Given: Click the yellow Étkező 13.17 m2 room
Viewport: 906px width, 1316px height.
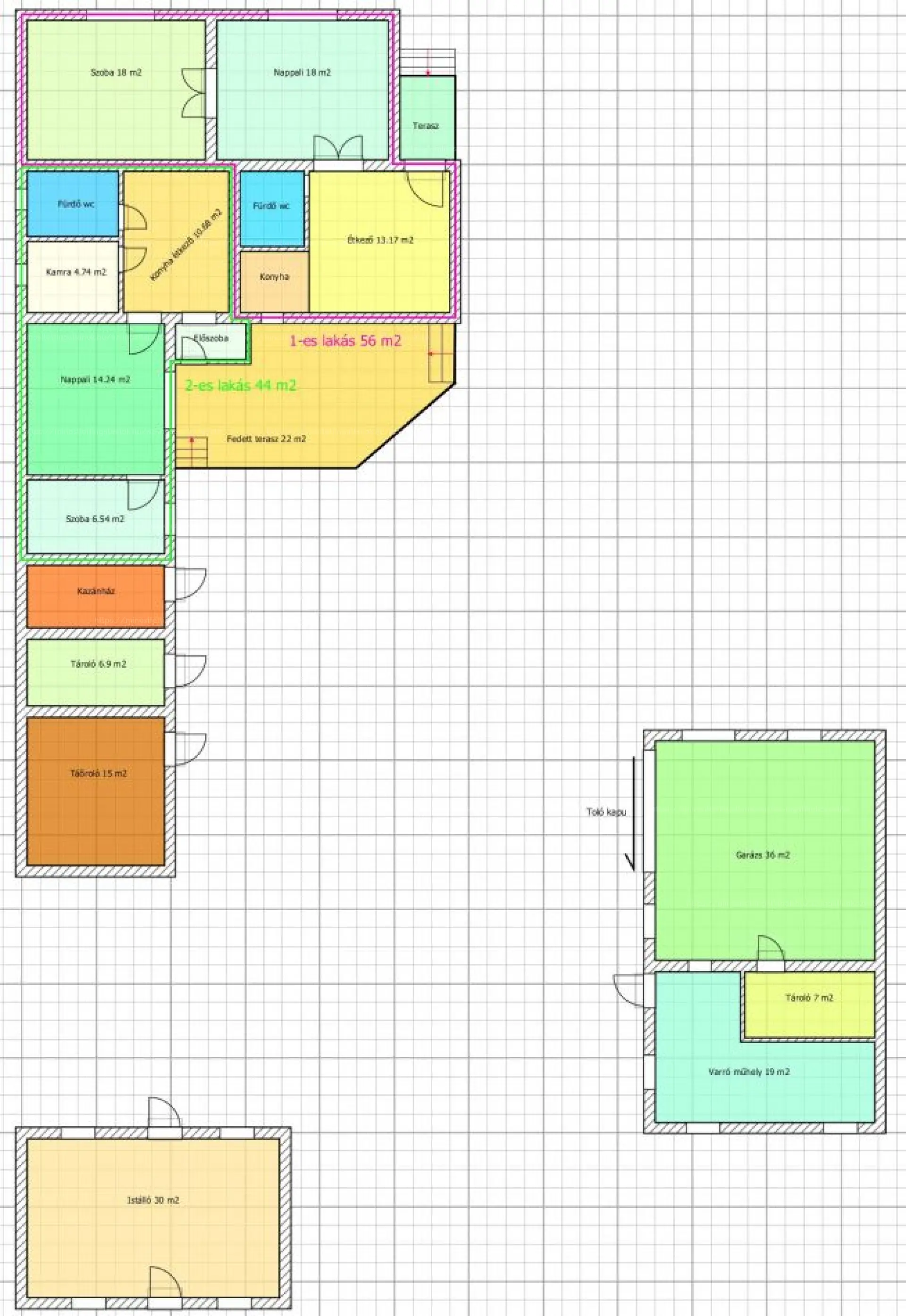Looking at the screenshot, I should tap(380, 241).
